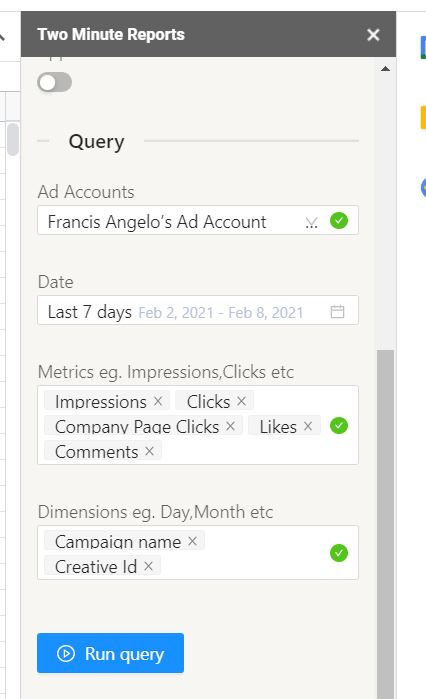Remove the Impressions metric tag
The width and height of the screenshot is (426, 699).
point(158,401)
